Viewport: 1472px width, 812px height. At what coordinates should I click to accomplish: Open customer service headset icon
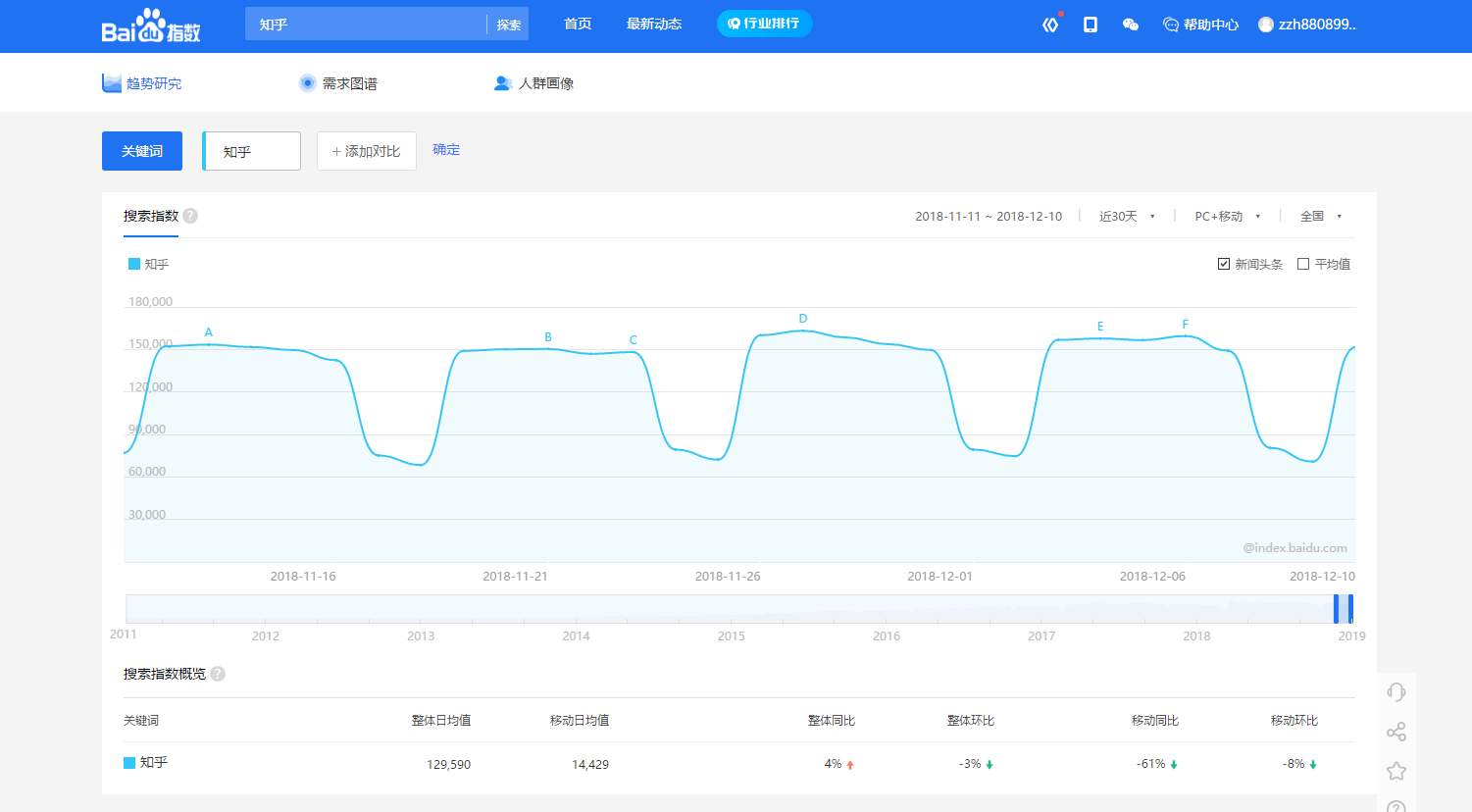1396,692
